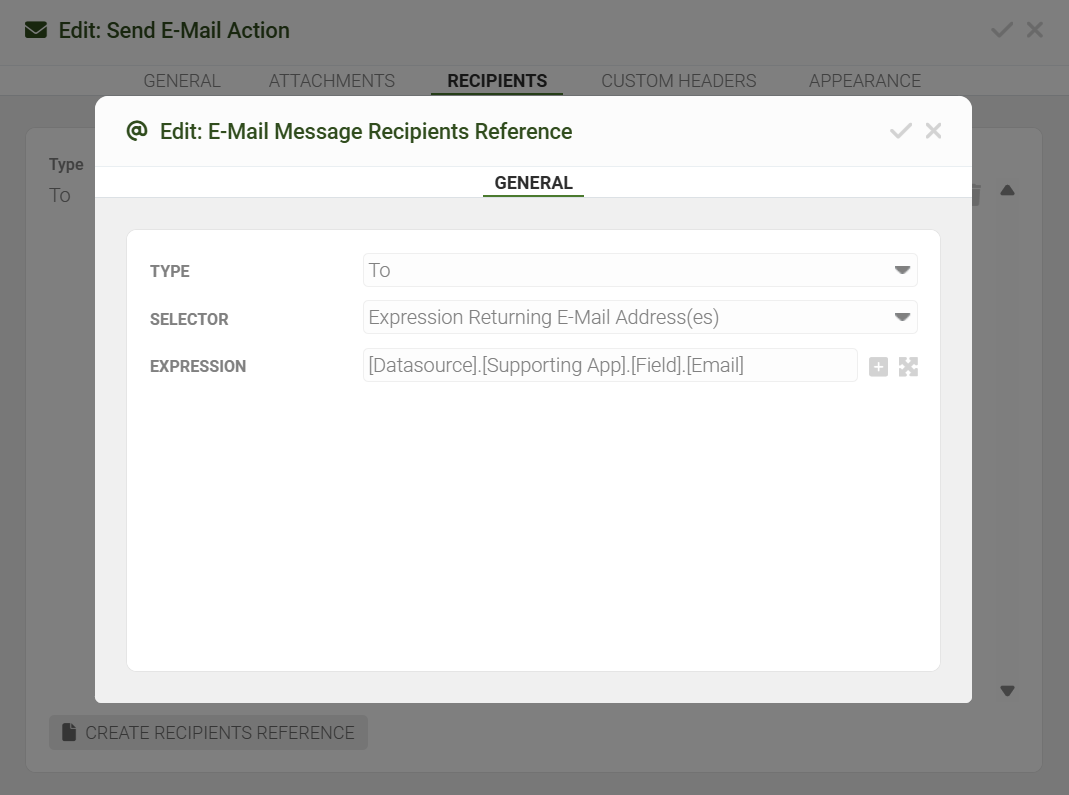Switch to Send E-Mail Action's General tab
1069x795 pixels.
pyautogui.click(x=182, y=81)
